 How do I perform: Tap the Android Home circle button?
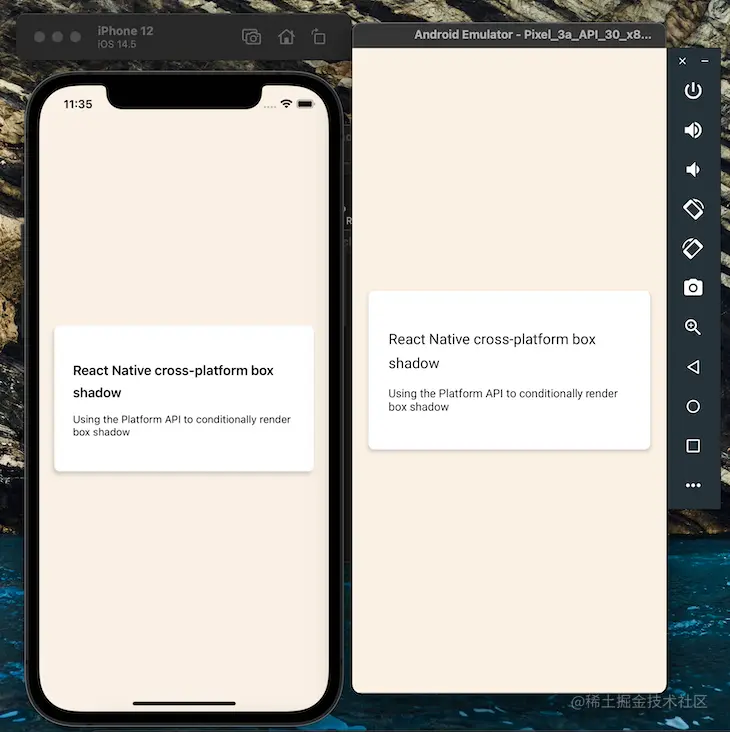pos(693,406)
